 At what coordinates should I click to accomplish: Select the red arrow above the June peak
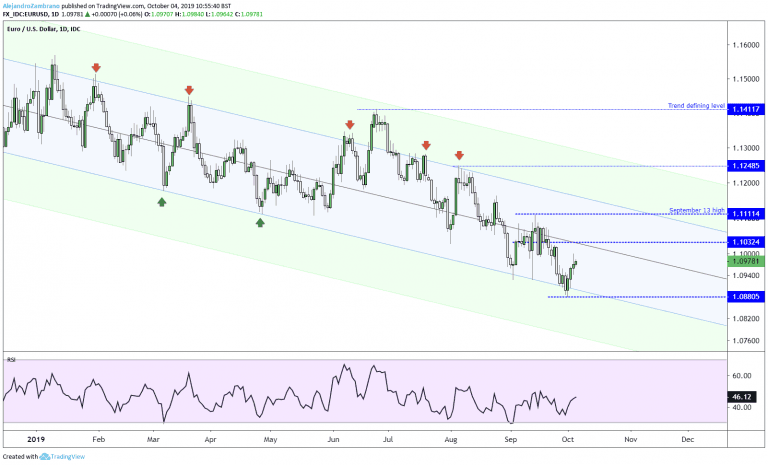[x=350, y=125]
